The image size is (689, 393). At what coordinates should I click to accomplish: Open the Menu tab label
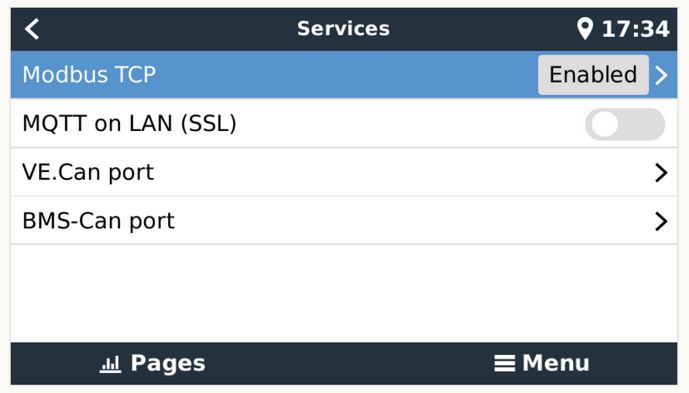[x=556, y=364]
